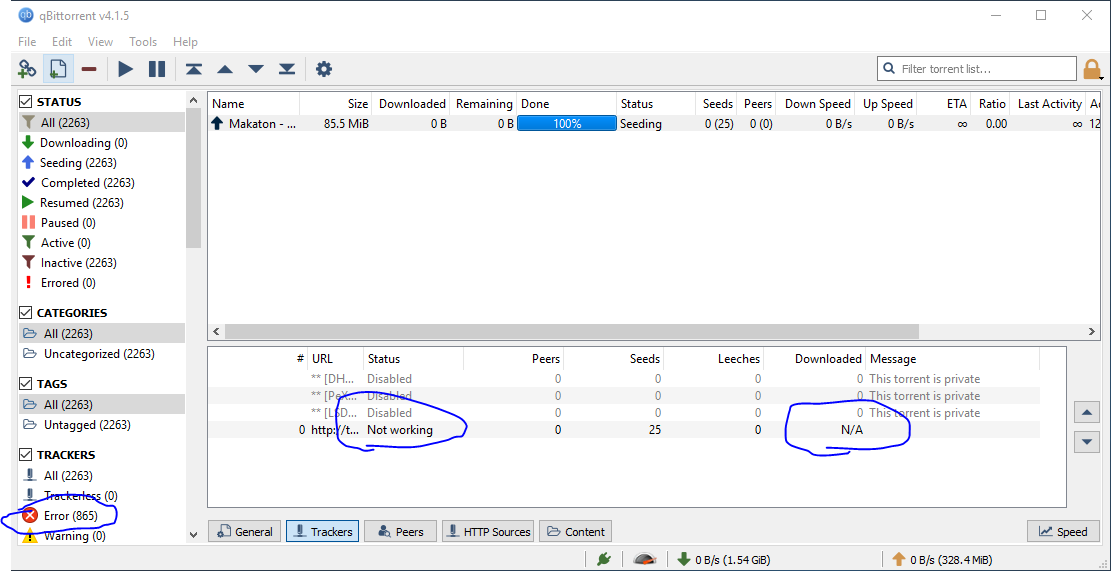This screenshot has height=571, width=1111.
Task: Sort torrents by the Name column header
Action: pyautogui.click(x=254, y=103)
